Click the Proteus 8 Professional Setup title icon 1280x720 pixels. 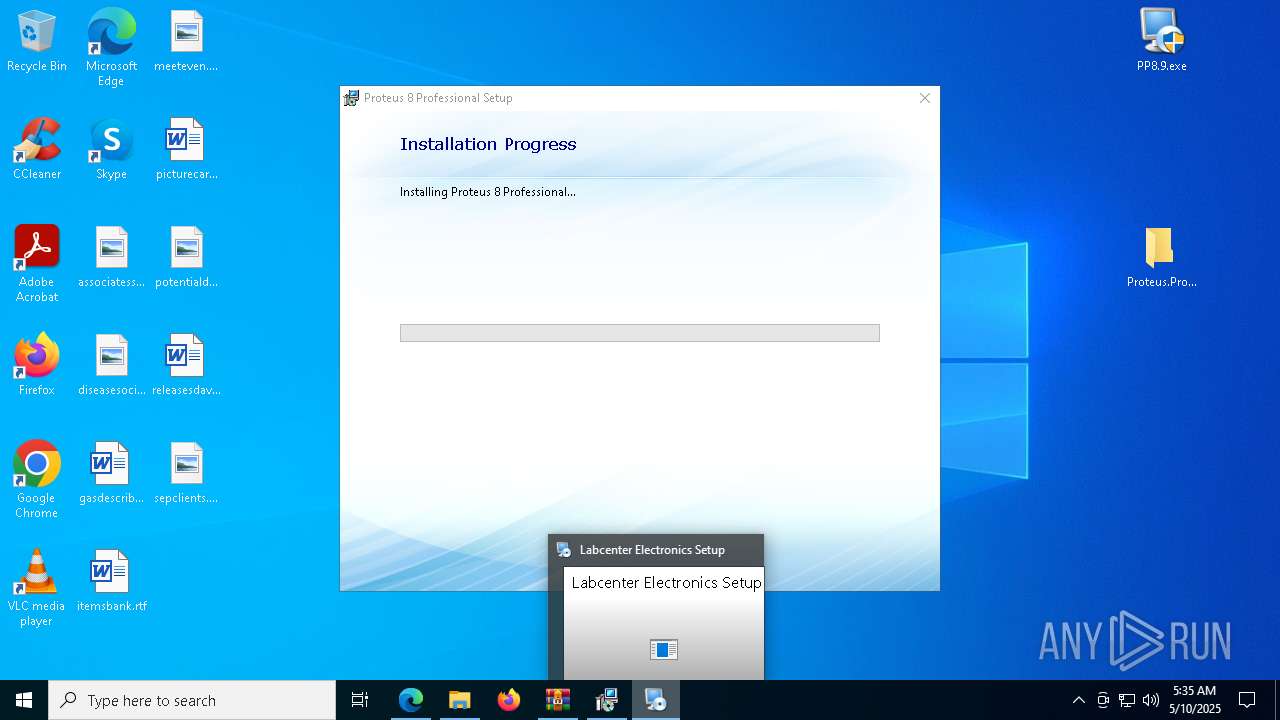click(x=352, y=98)
